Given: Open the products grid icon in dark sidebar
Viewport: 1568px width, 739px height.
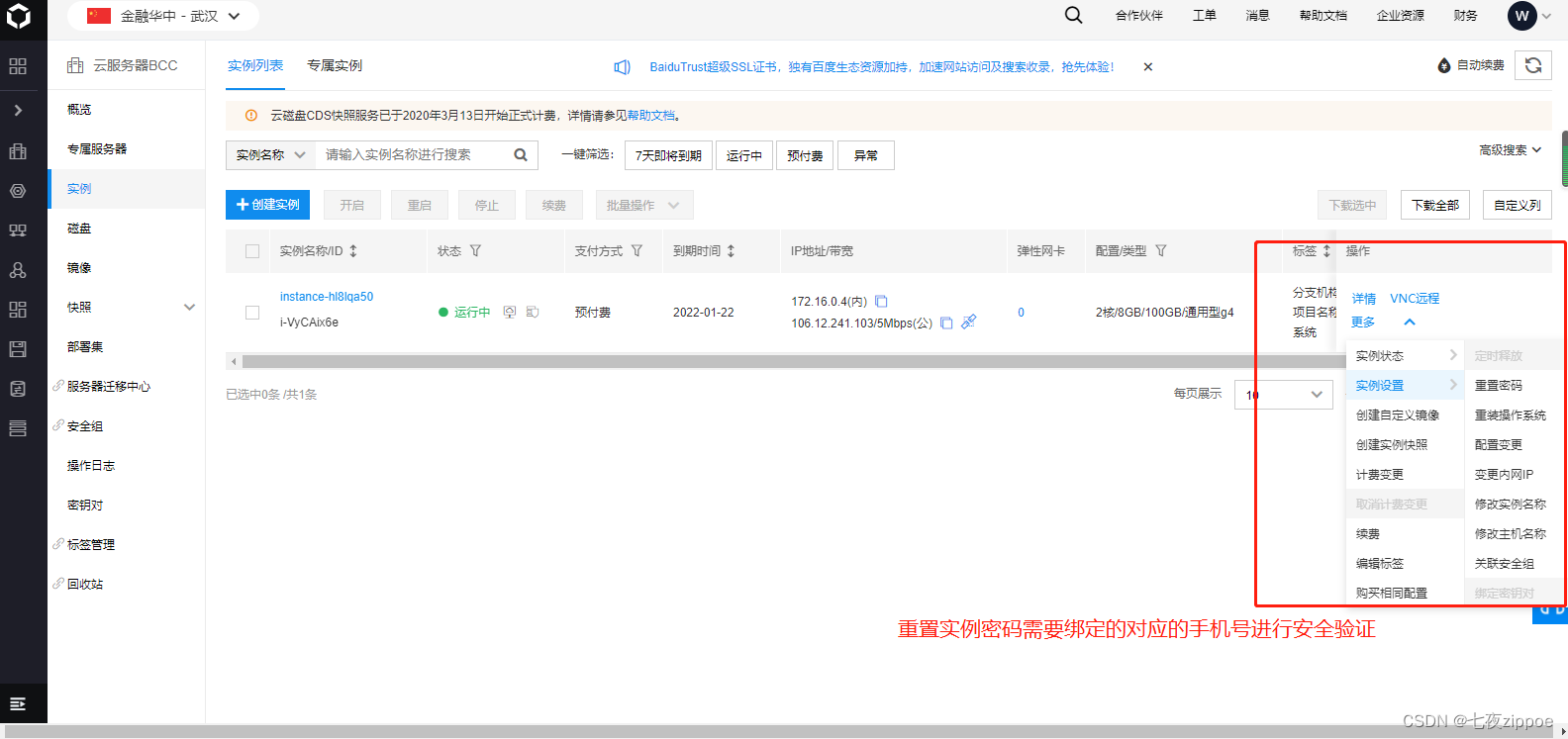Looking at the screenshot, I should click(x=18, y=66).
